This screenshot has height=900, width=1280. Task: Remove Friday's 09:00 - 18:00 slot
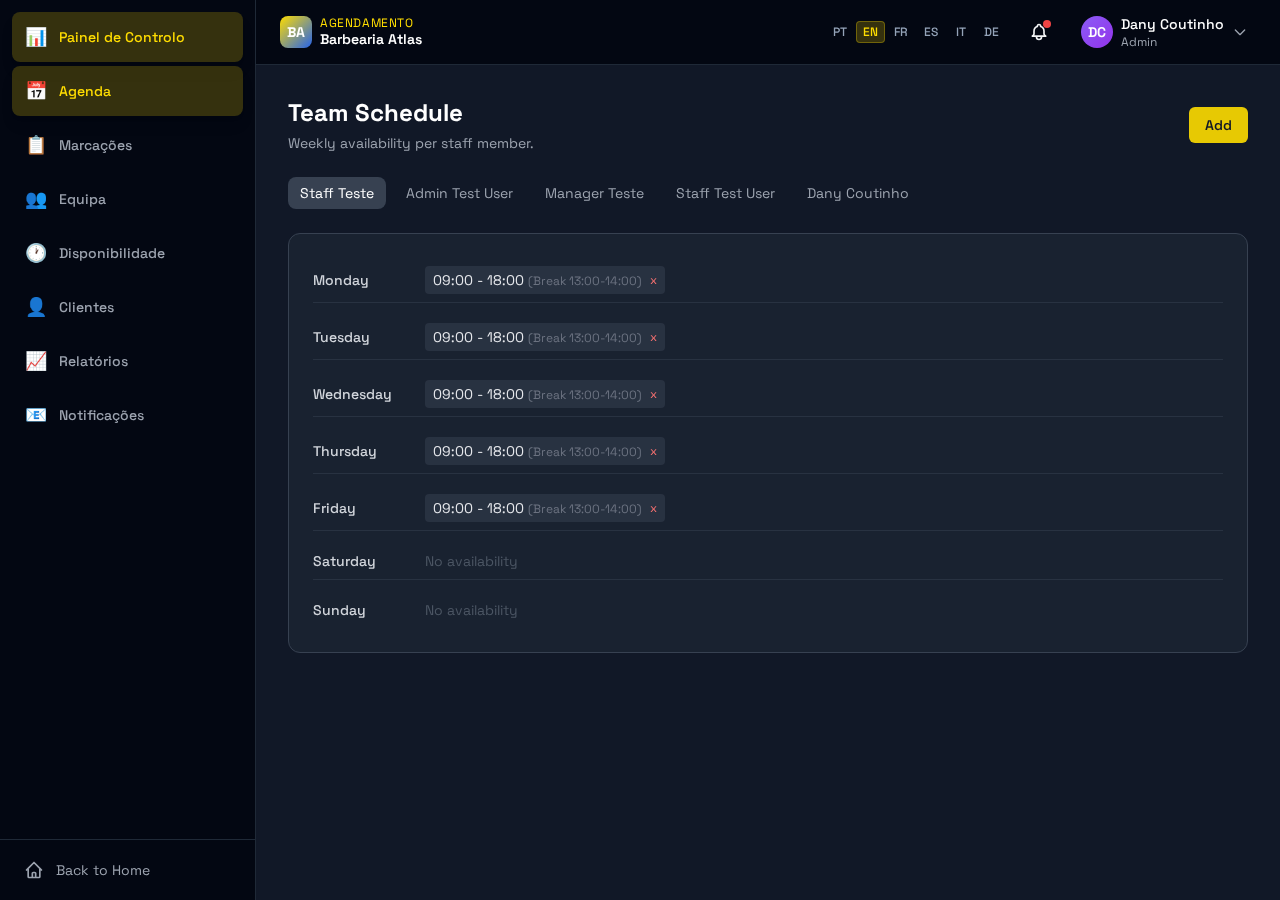[x=653, y=509]
